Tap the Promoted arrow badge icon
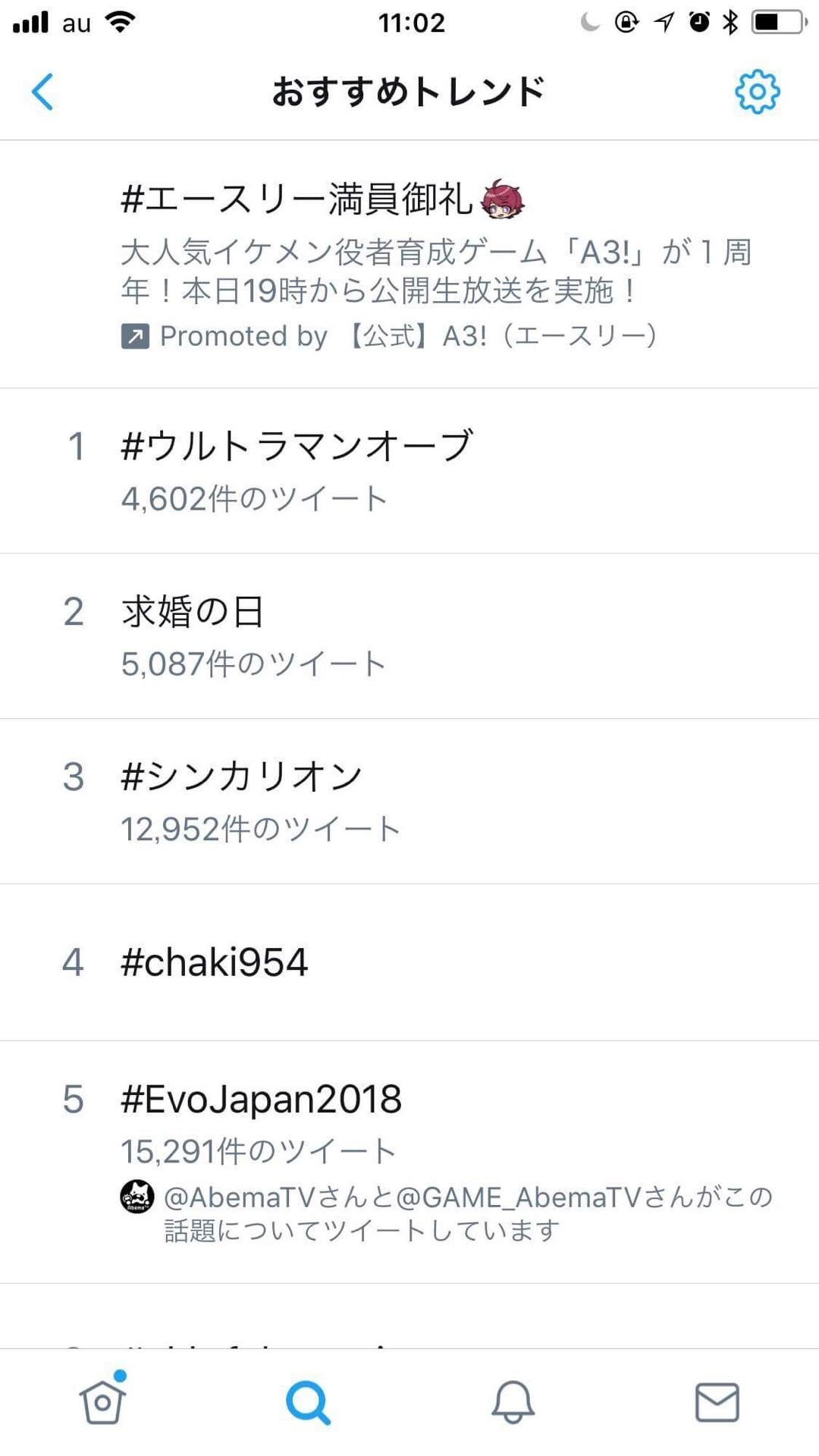Image resolution: width=819 pixels, height=1456 pixels. tap(135, 336)
